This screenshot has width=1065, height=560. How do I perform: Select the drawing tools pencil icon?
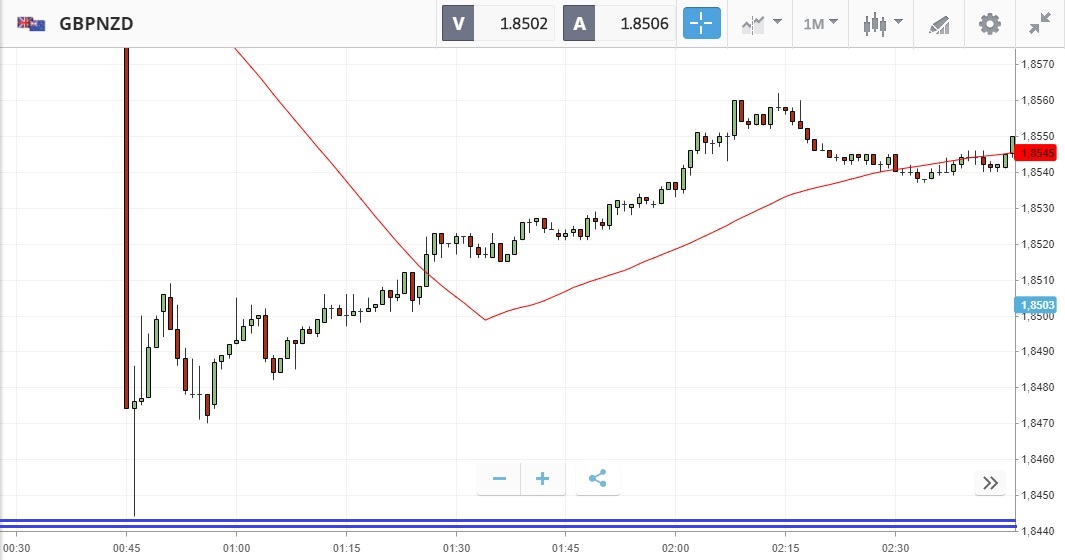[x=939, y=23]
